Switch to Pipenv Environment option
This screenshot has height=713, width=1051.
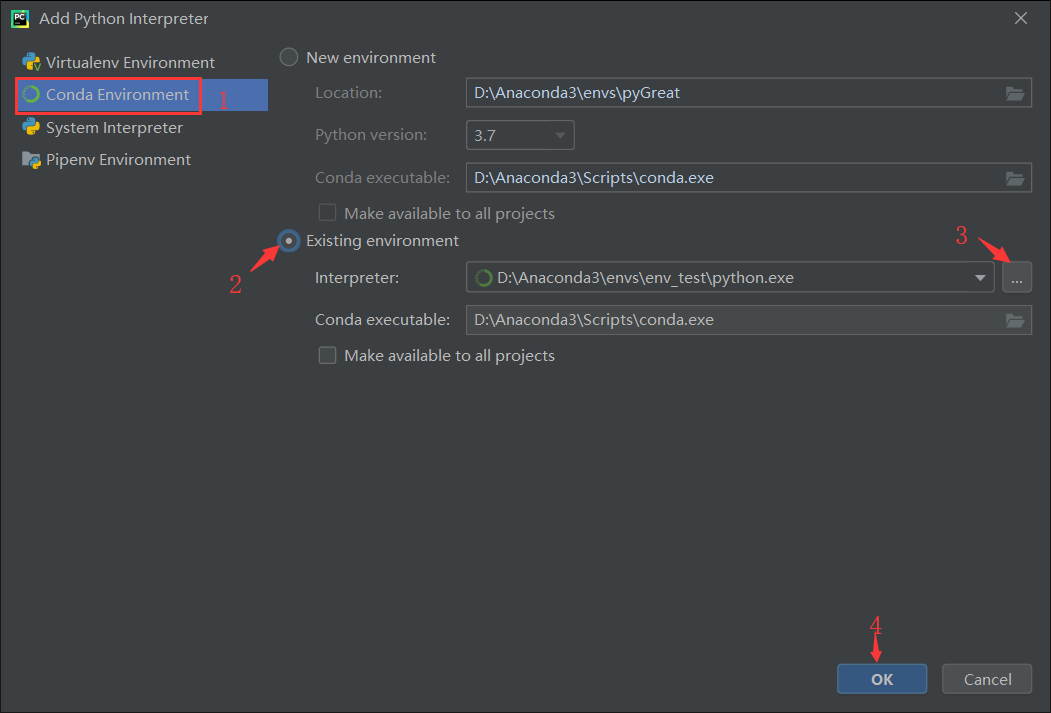(118, 160)
